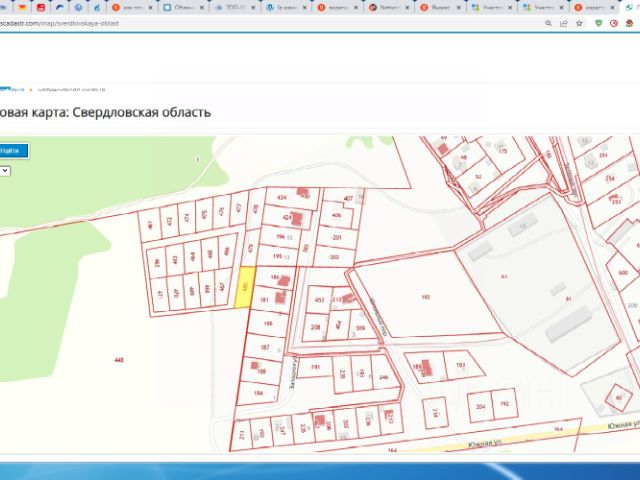The height and width of the screenshot is (480, 640).
Task: Select parcel labeled 406 on the map
Action: 336,215
